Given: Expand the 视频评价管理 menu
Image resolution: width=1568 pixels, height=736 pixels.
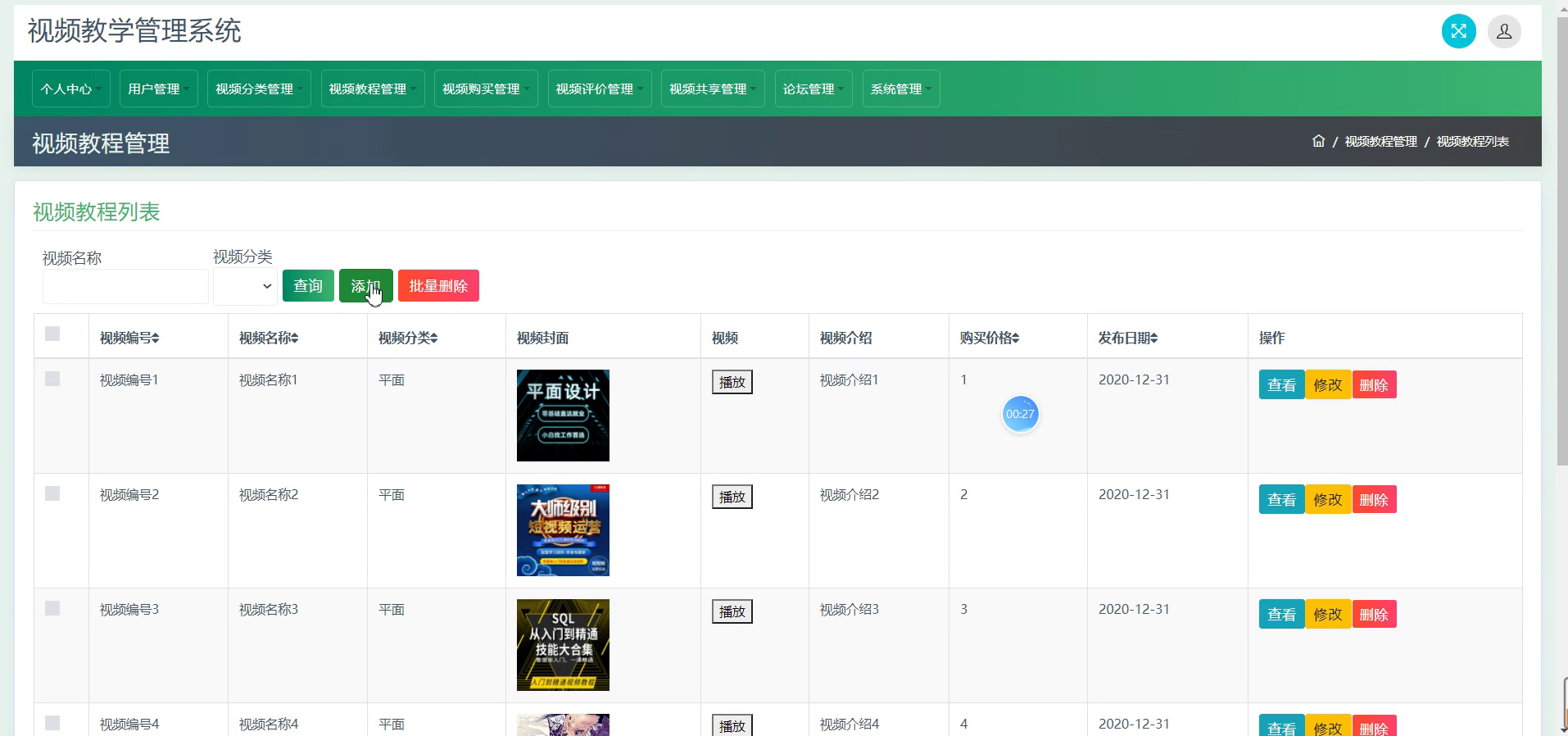Looking at the screenshot, I should pyautogui.click(x=599, y=89).
